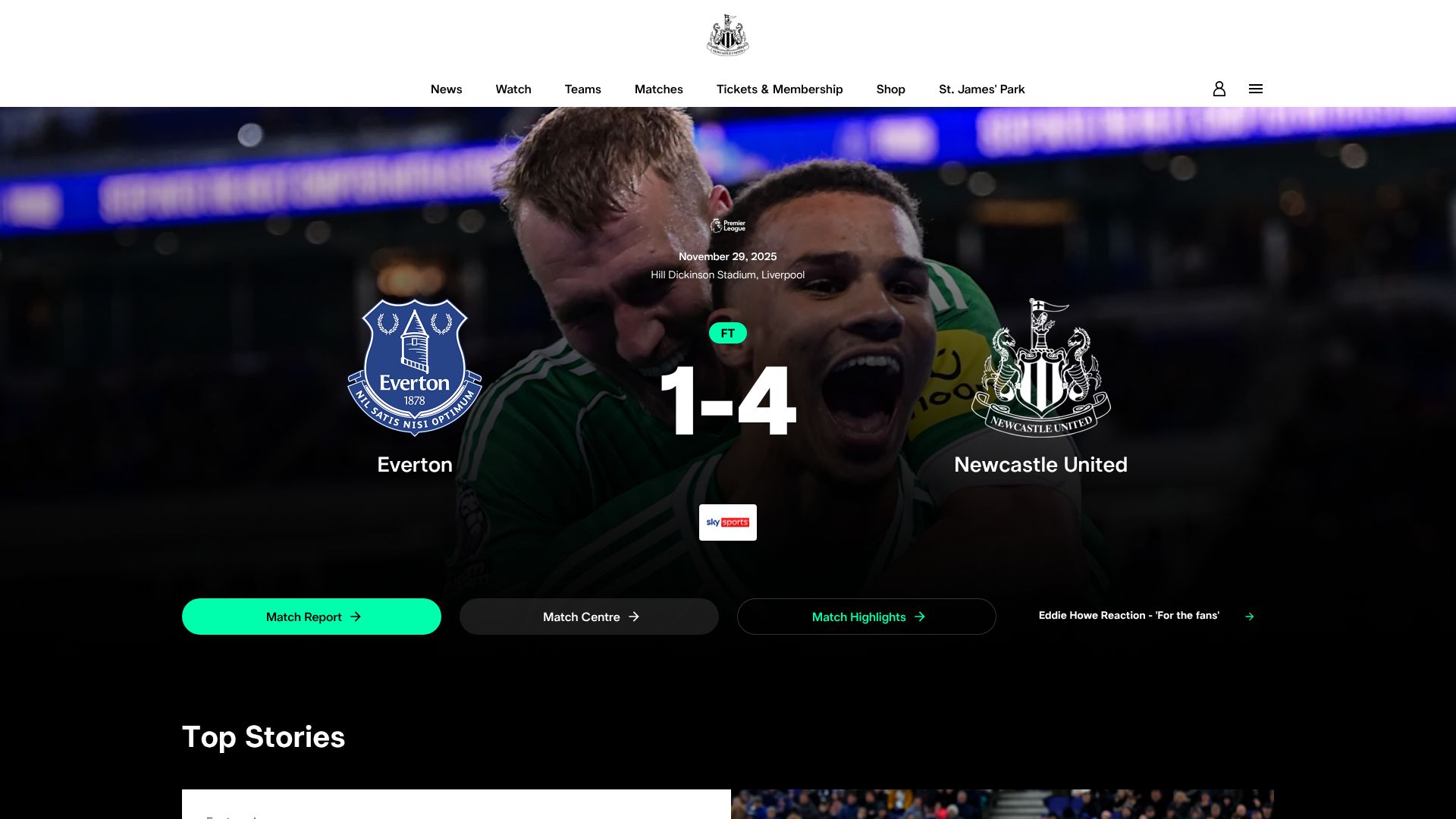Click the Newcastle United crest logo at top
The image size is (1456, 819).
point(727,35)
